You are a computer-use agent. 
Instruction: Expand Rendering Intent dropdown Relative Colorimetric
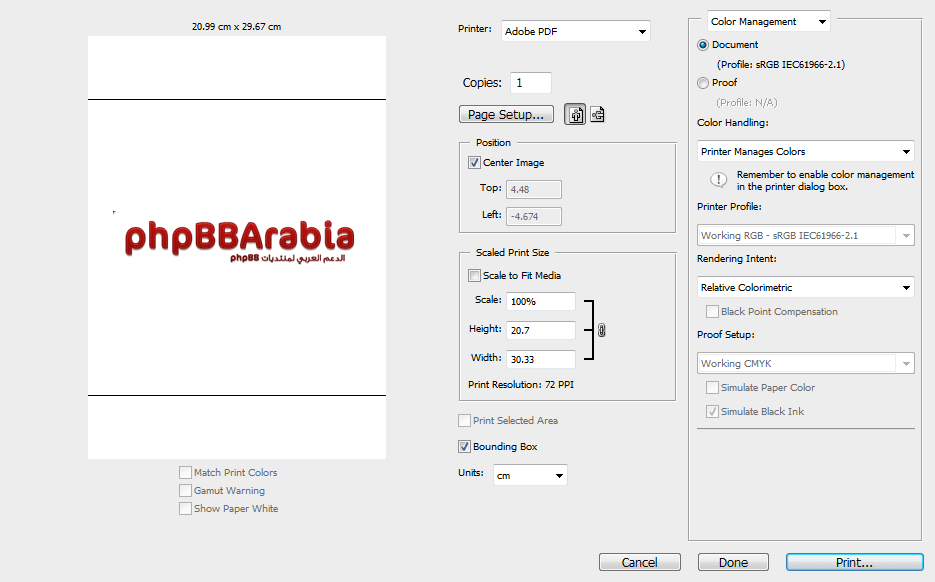coord(806,287)
